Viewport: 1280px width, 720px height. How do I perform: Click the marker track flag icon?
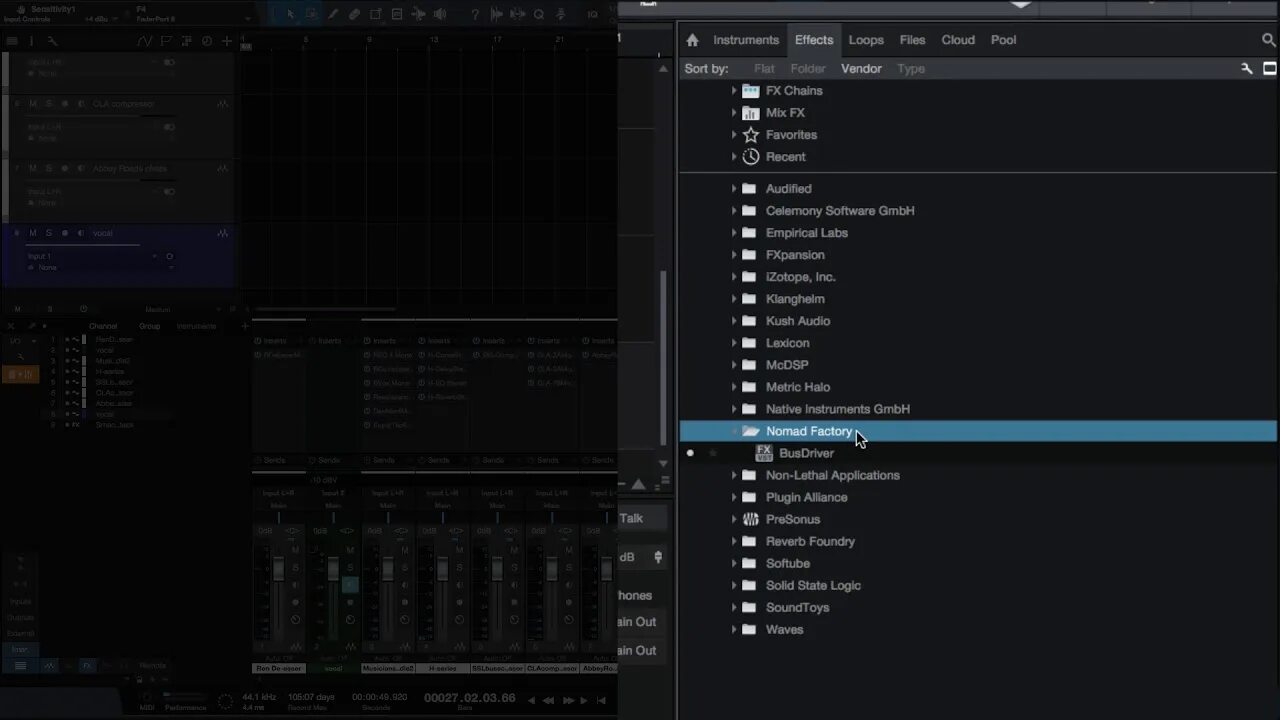point(166,41)
